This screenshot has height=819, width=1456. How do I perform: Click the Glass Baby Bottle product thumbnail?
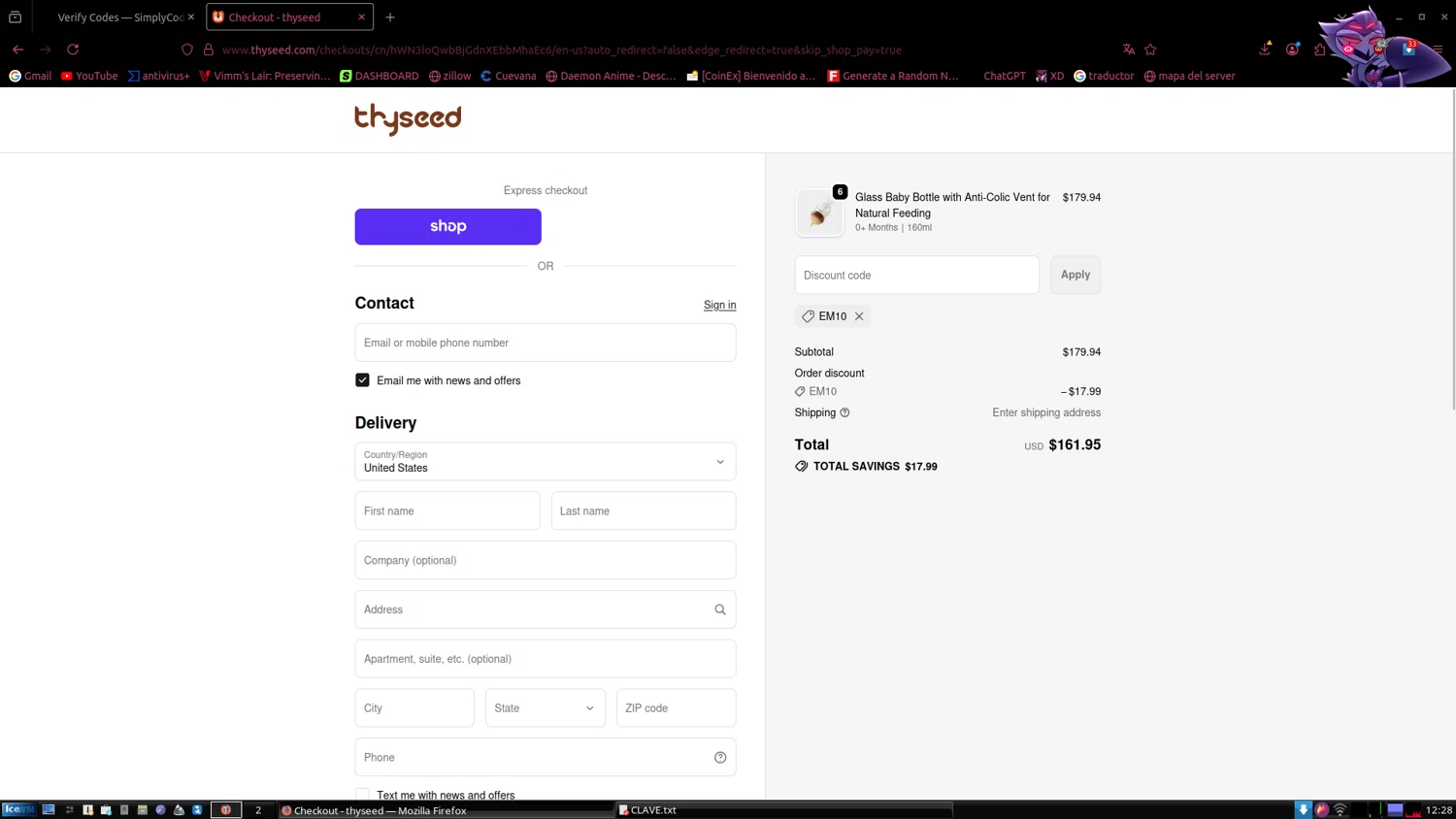pos(819,213)
